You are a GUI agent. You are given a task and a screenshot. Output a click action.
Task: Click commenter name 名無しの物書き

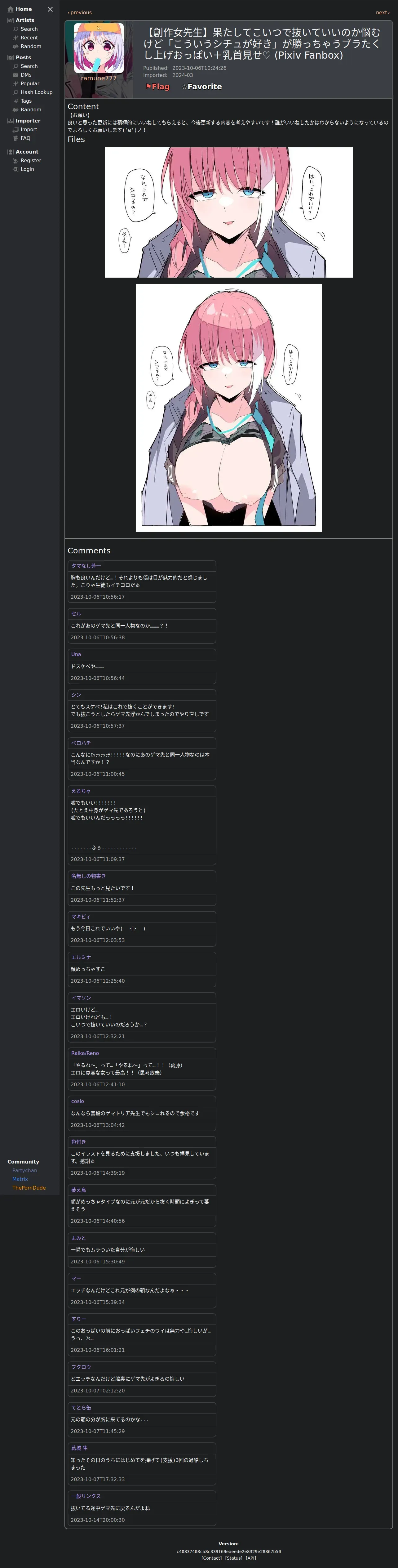[88, 876]
